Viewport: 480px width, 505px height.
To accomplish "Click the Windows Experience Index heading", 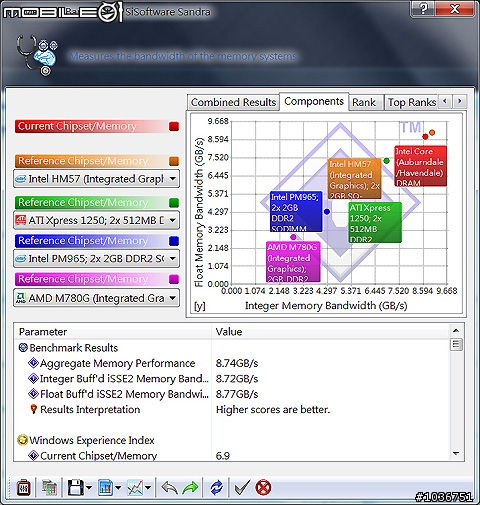I will (92, 440).
